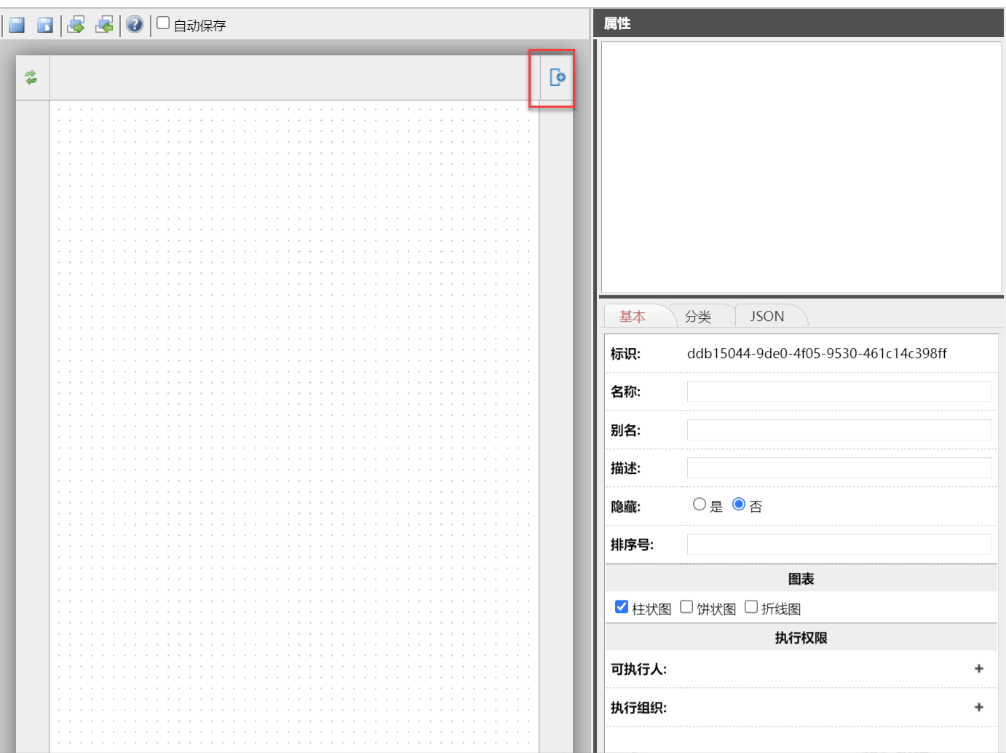The height and width of the screenshot is (753, 1006).
Task: Expand 可执行人 with its plus button
Action: [978, 669]
